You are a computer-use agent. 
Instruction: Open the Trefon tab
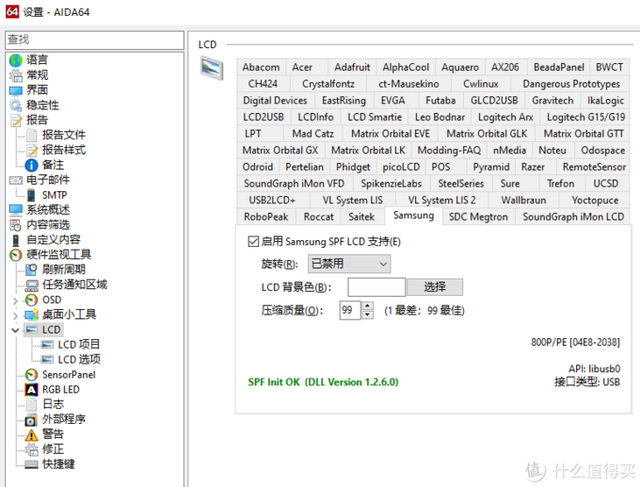(560, 184)
